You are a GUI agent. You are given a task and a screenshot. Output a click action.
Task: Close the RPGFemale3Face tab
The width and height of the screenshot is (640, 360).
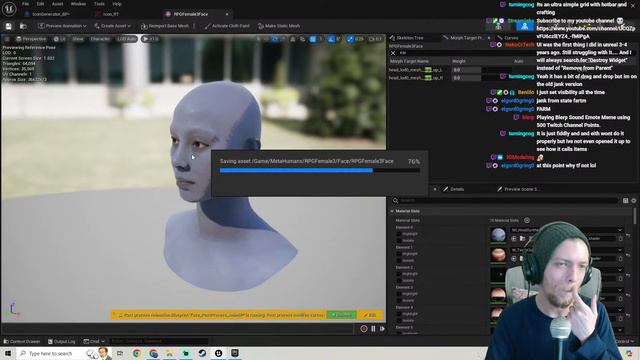pos(227,14)
